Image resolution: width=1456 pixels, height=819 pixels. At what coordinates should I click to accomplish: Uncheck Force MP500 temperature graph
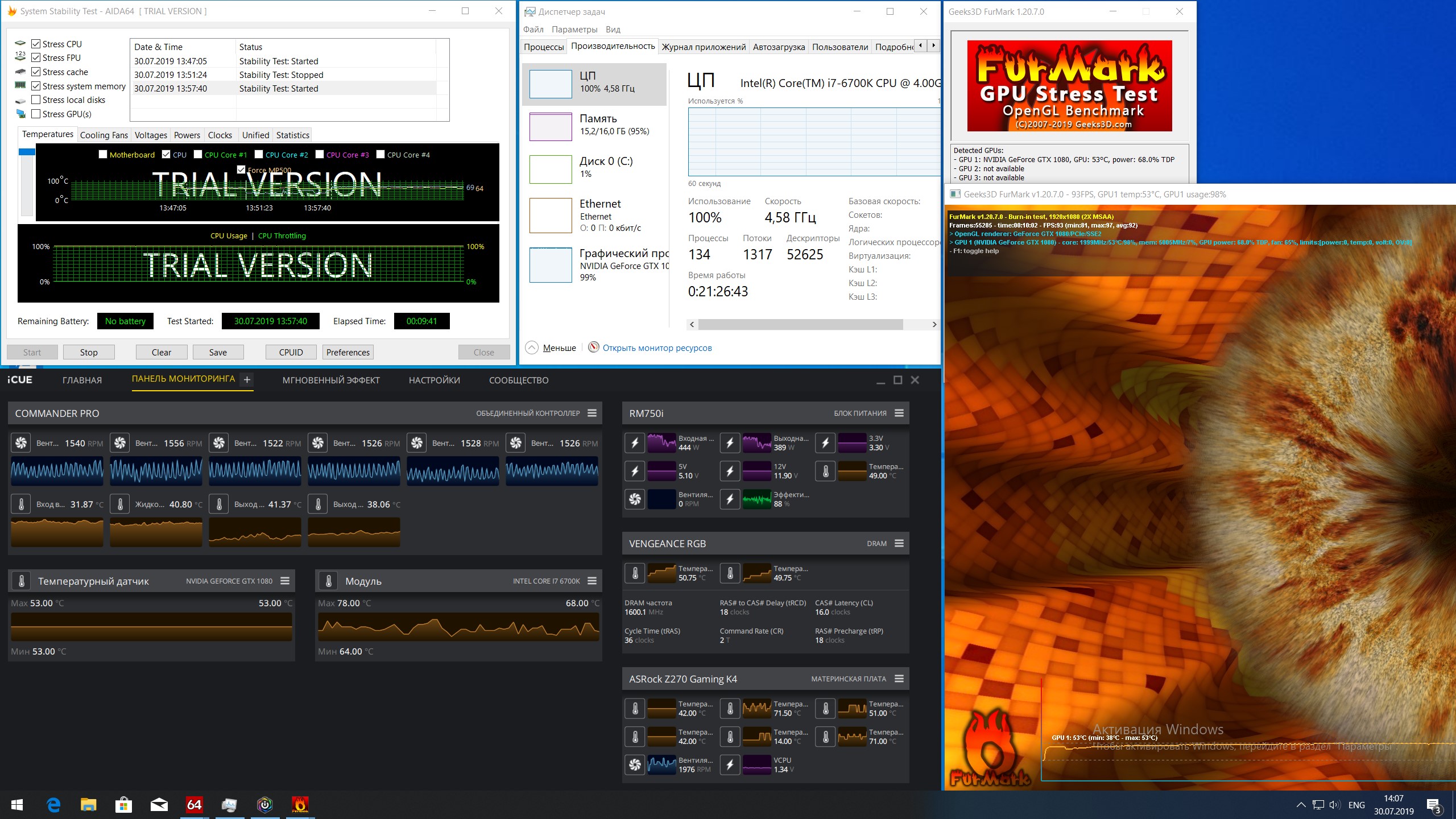pyautogui.click(x=241, y=169)
